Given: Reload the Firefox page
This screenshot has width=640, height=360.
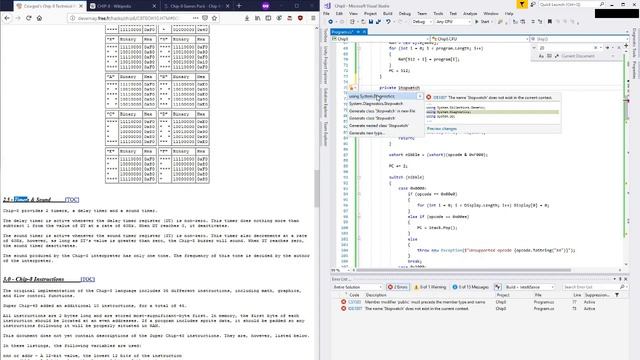Looking at the screenshot, I should (29, 18).
